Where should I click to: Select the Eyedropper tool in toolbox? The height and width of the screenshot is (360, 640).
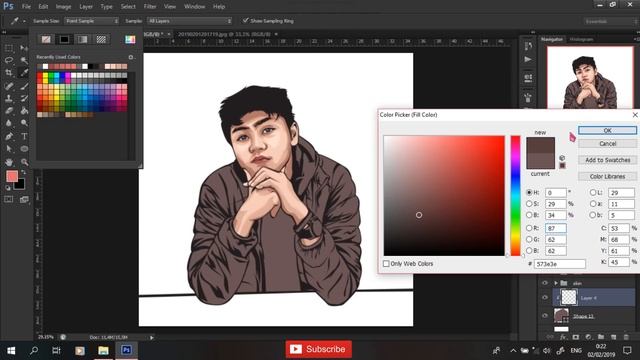(24, 73)
